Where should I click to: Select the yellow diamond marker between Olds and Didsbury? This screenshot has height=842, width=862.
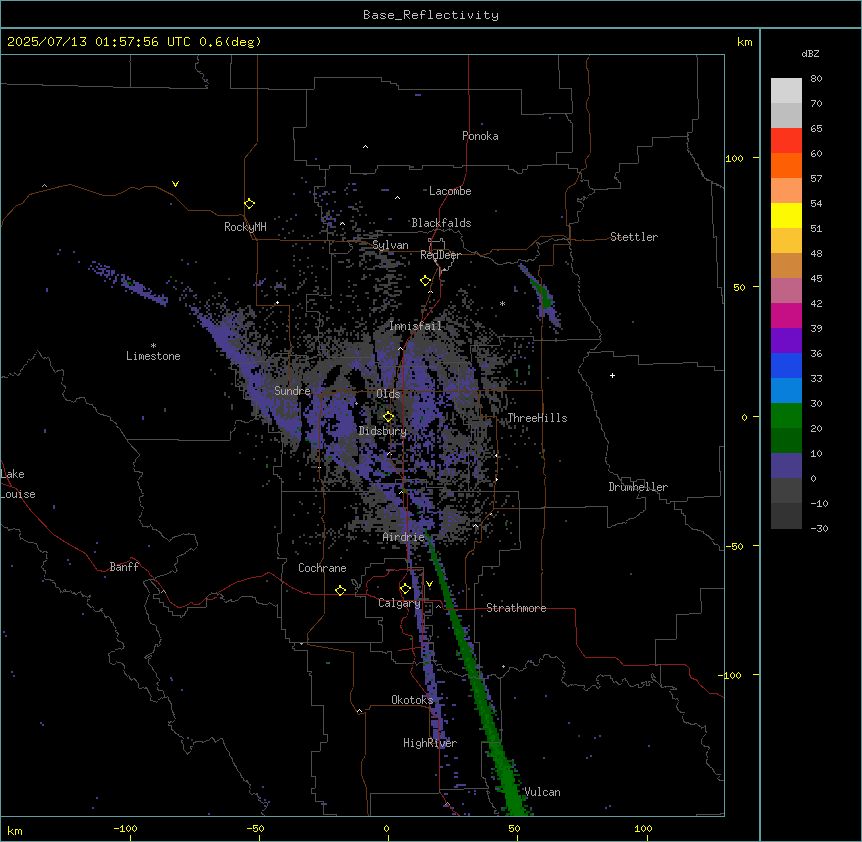(388, 417)
